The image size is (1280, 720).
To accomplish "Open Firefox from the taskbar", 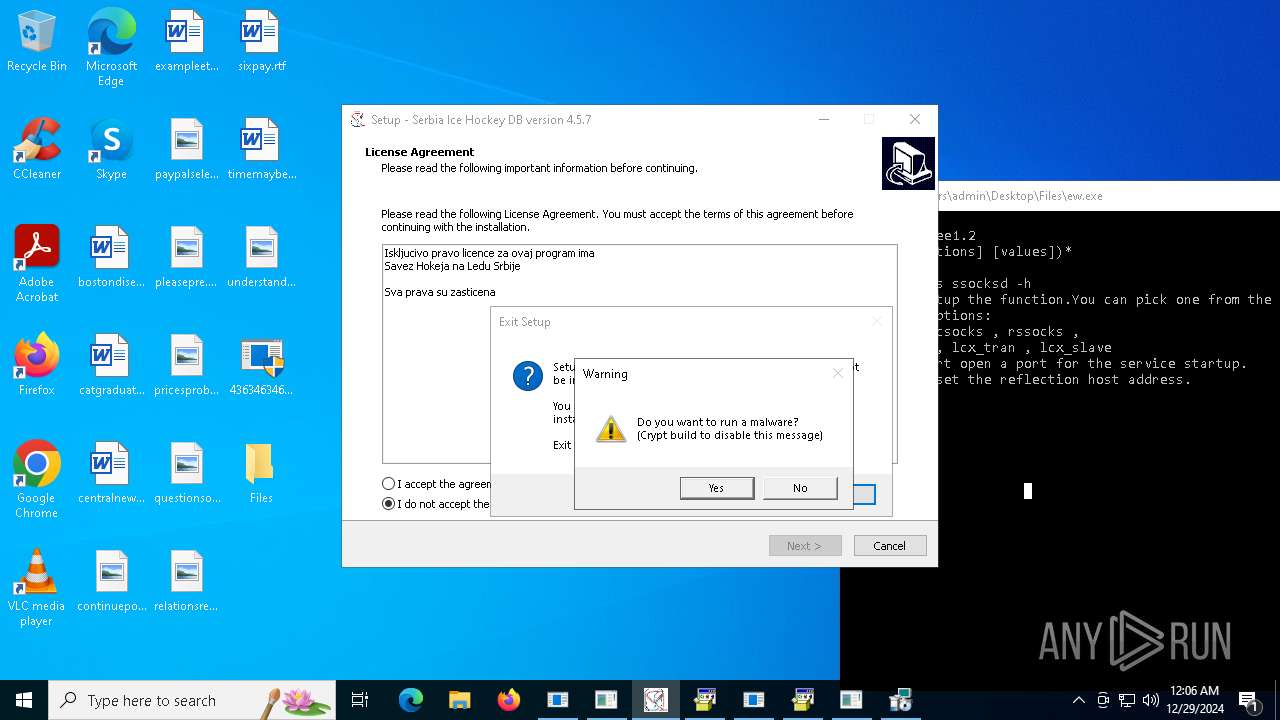I will point(508,700).
